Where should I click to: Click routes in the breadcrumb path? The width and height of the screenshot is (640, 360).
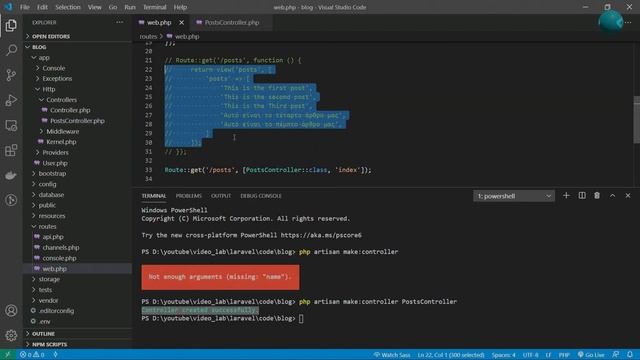point(148,36)
